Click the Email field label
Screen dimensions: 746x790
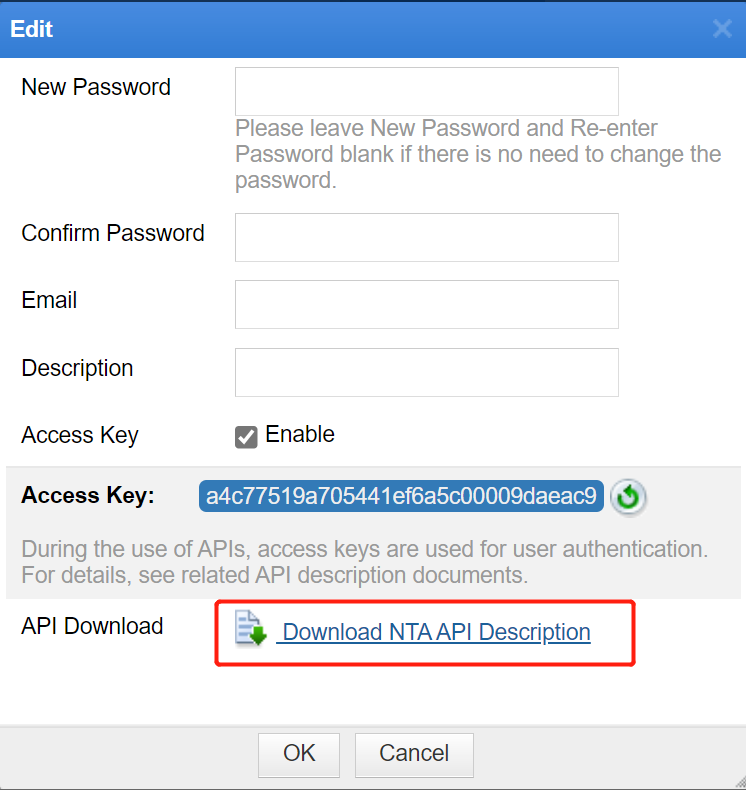(x=49, y=300)
